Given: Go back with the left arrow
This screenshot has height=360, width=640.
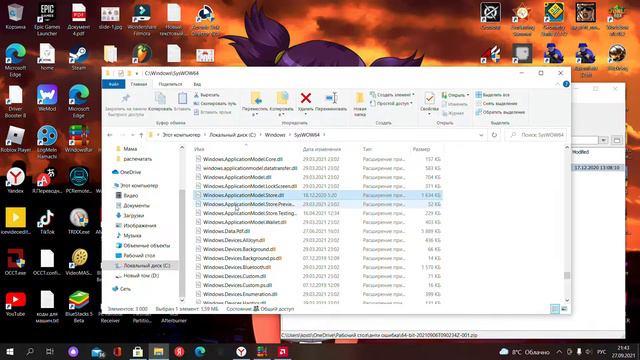Looking at the screenshot, I should coord(110,135).
